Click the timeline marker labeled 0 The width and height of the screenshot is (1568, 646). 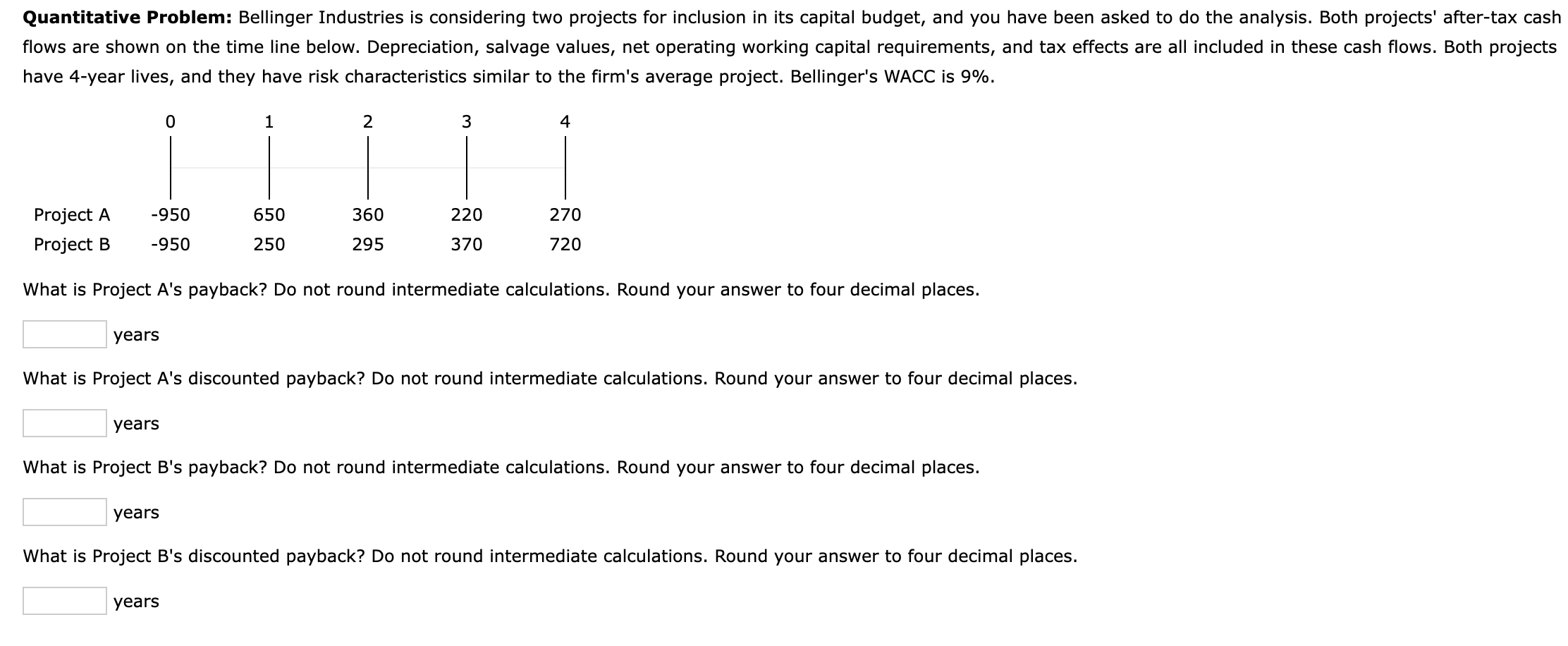(171, 122)
